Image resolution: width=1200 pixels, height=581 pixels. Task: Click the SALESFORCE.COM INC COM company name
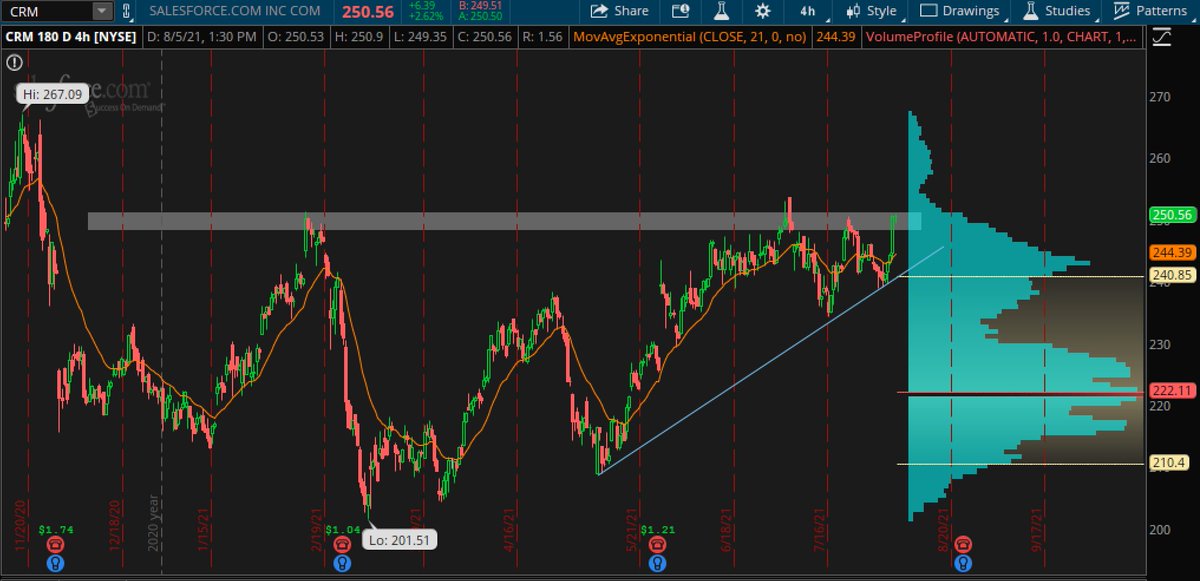(x=235, y=11)
